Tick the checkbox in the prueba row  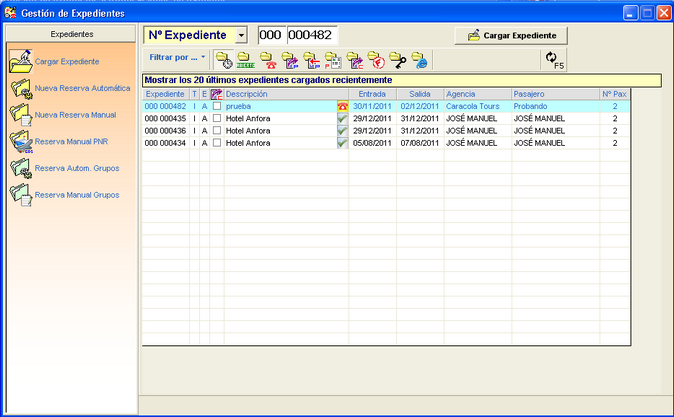tap(217, 106)
